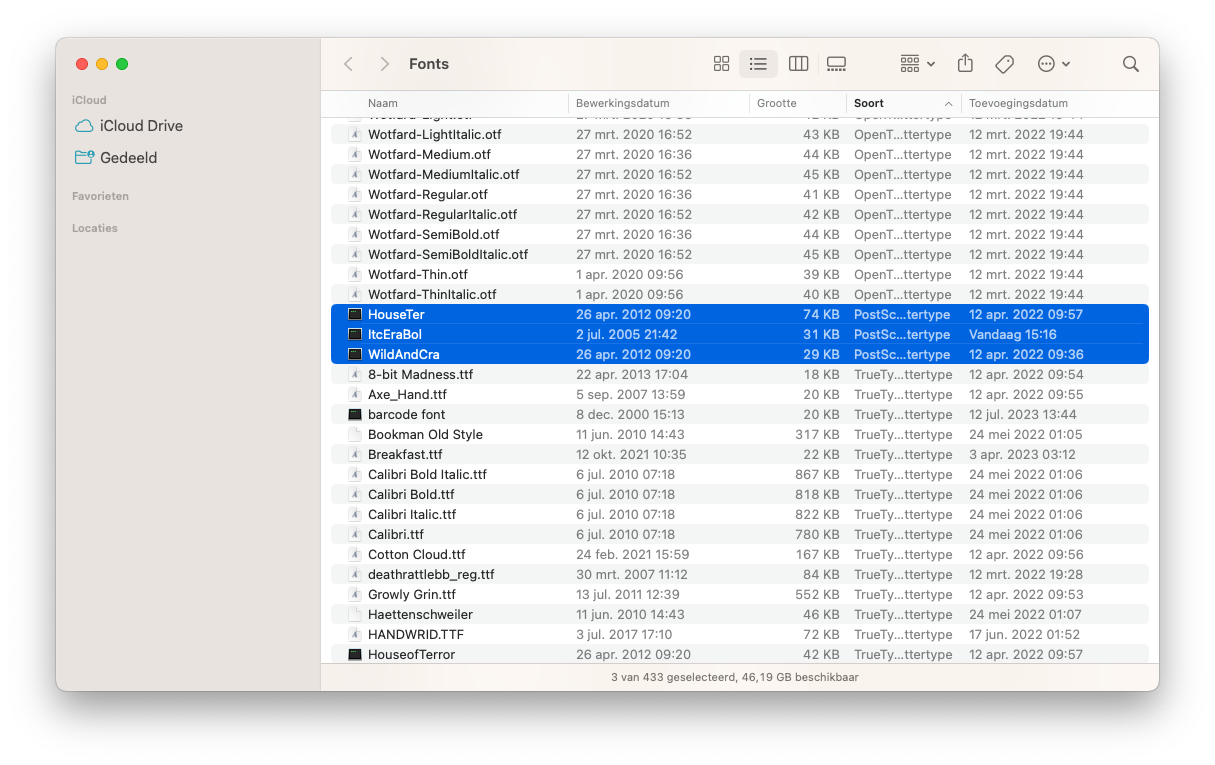Sort by the Naam column header
This screenshot has height=765, width=1215.
pos(383,103)
